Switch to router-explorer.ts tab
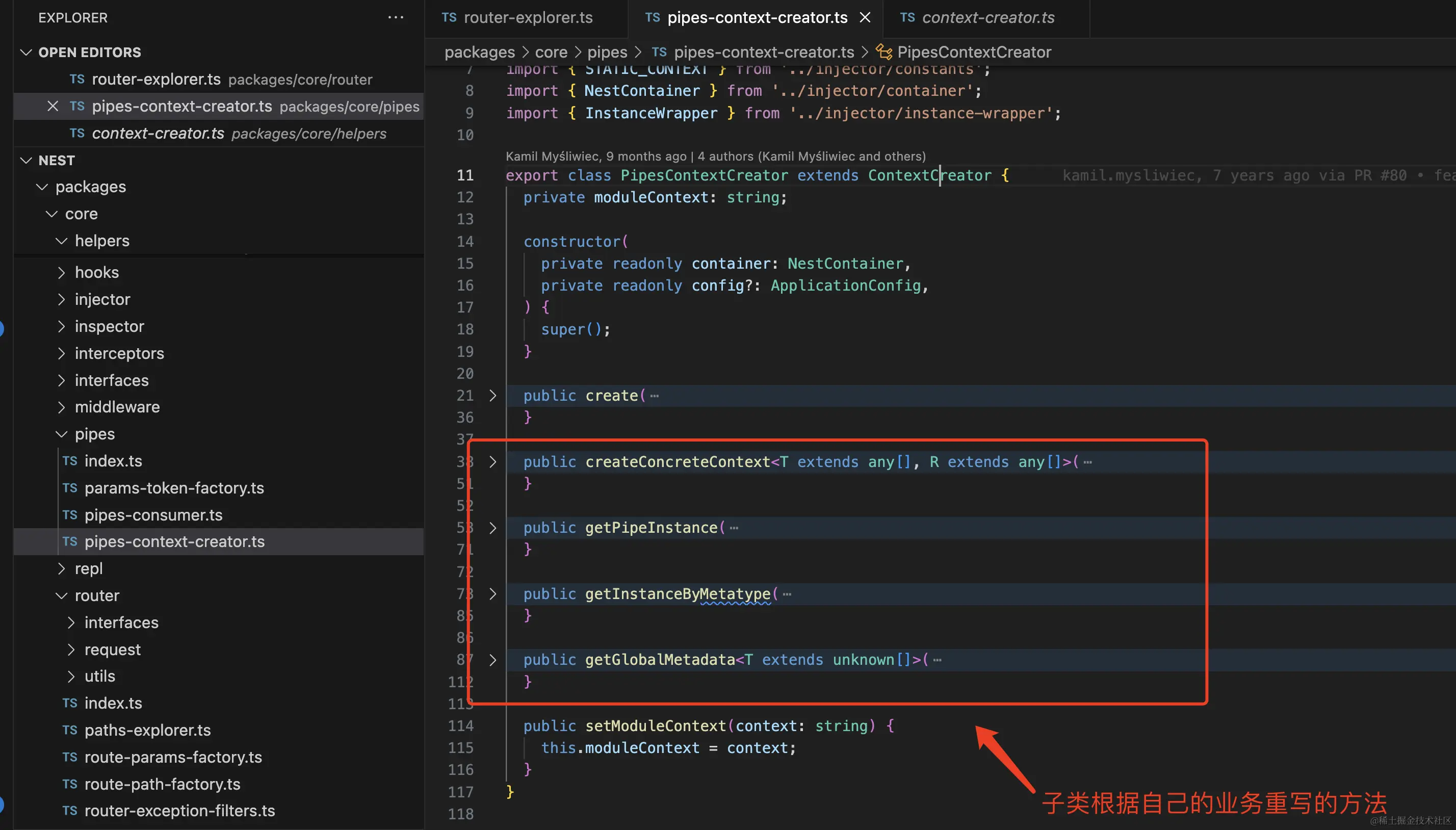 [x=527, y=18]
